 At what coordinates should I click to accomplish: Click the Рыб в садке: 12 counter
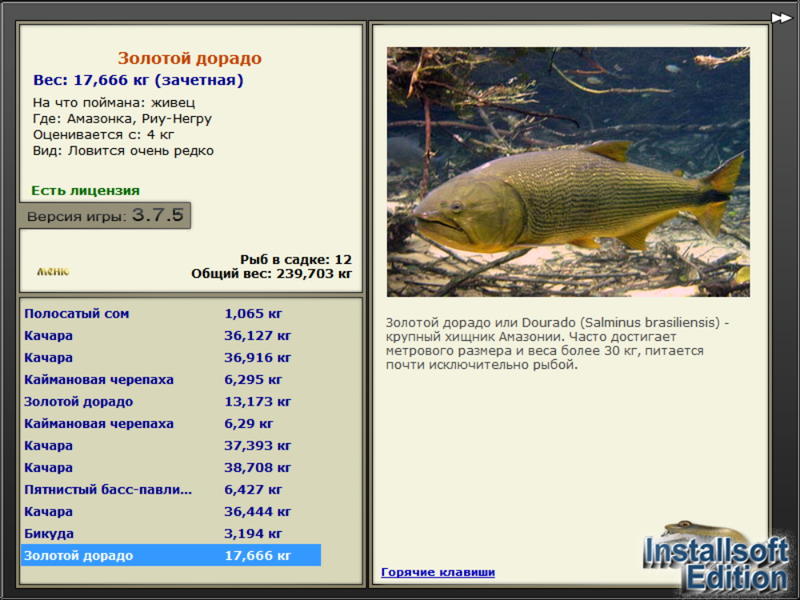click(296, 259)
